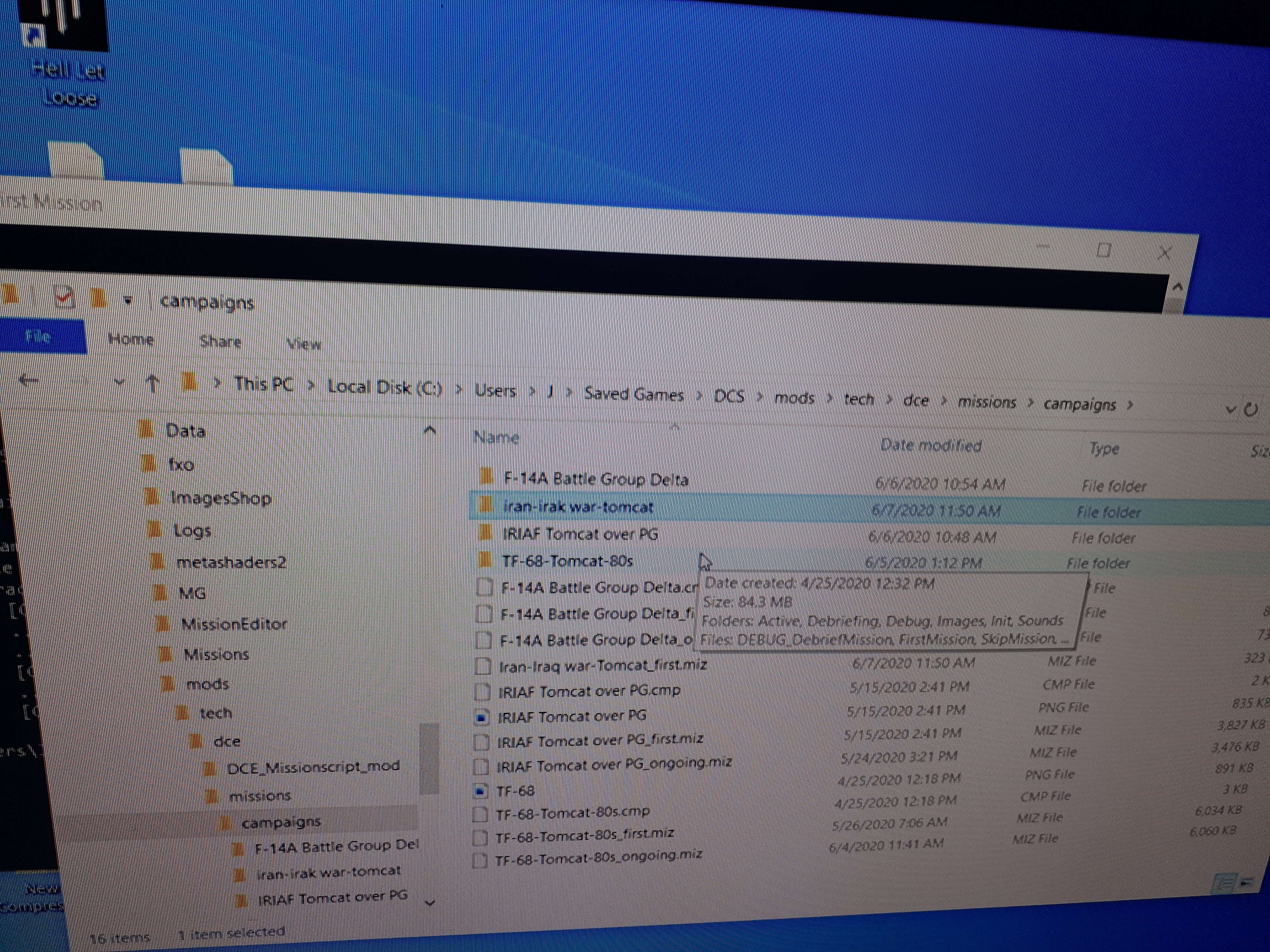Select 'MissionEditor' folder in tree
The height and width of the screenshot is (952, 1270).
(234, 624)
